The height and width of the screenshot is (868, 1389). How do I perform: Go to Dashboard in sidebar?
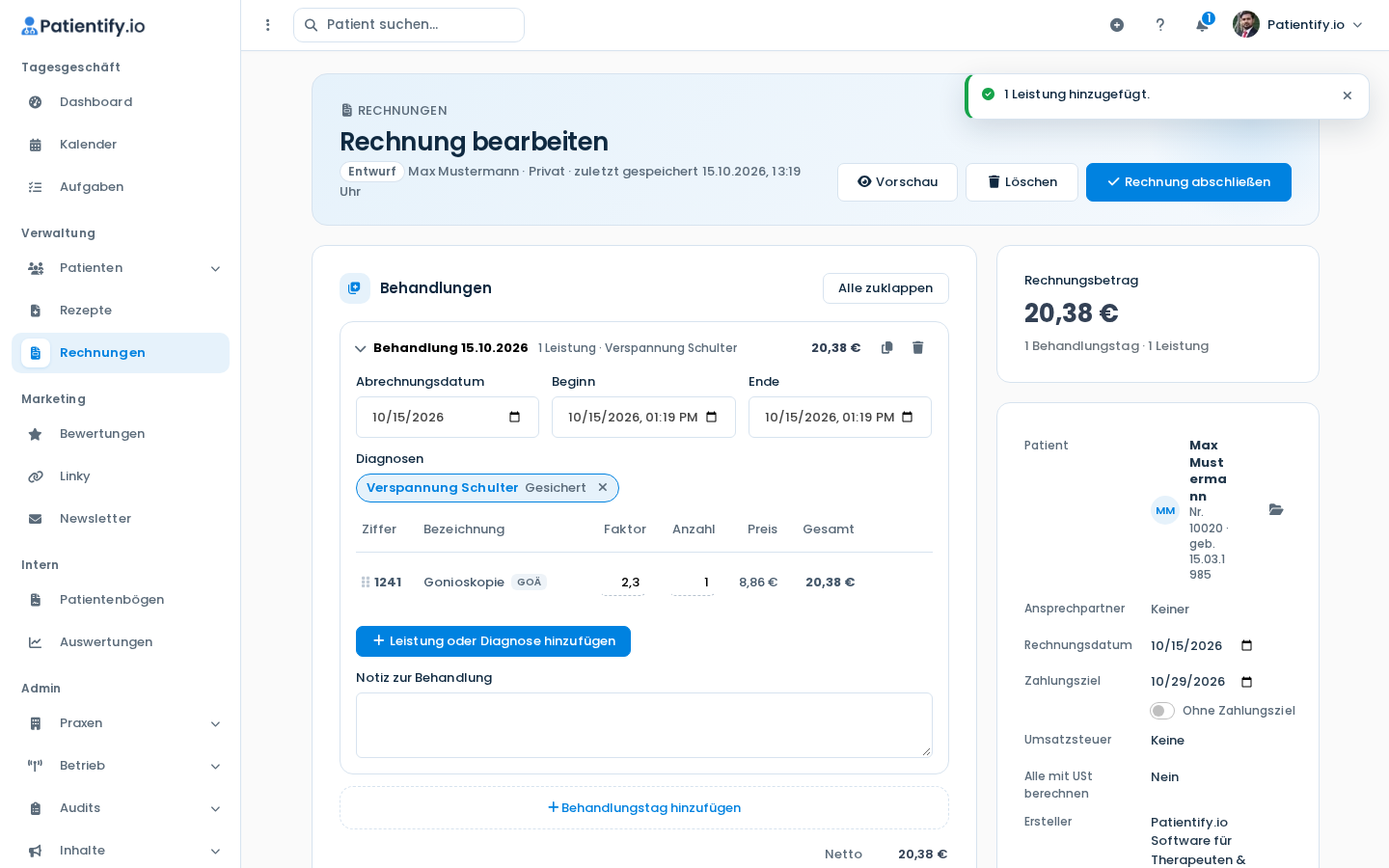click(x=121, y=102)
